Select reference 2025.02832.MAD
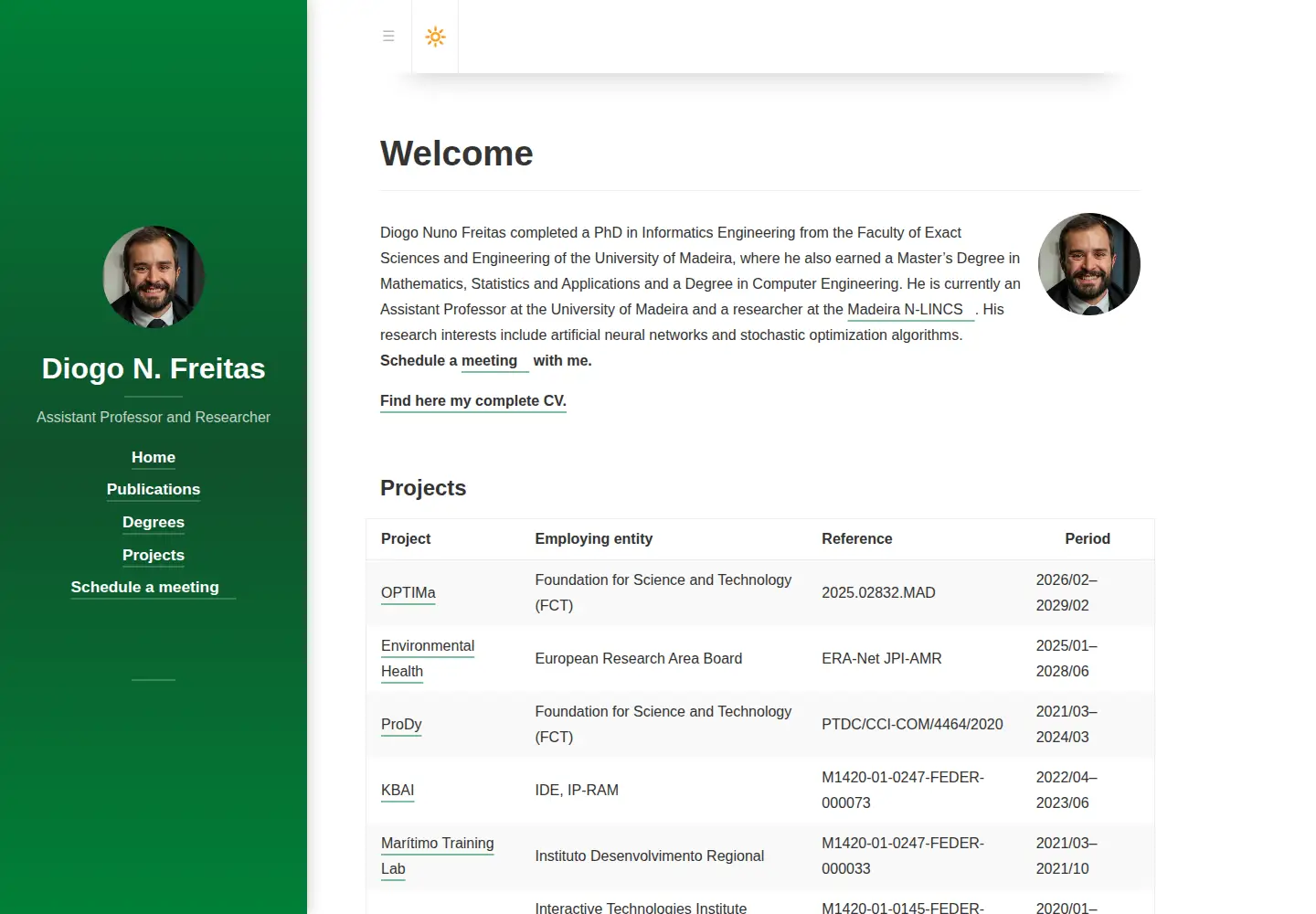Image resolution: width=1316 pixels, height=914 pixels. coord(878,592)
